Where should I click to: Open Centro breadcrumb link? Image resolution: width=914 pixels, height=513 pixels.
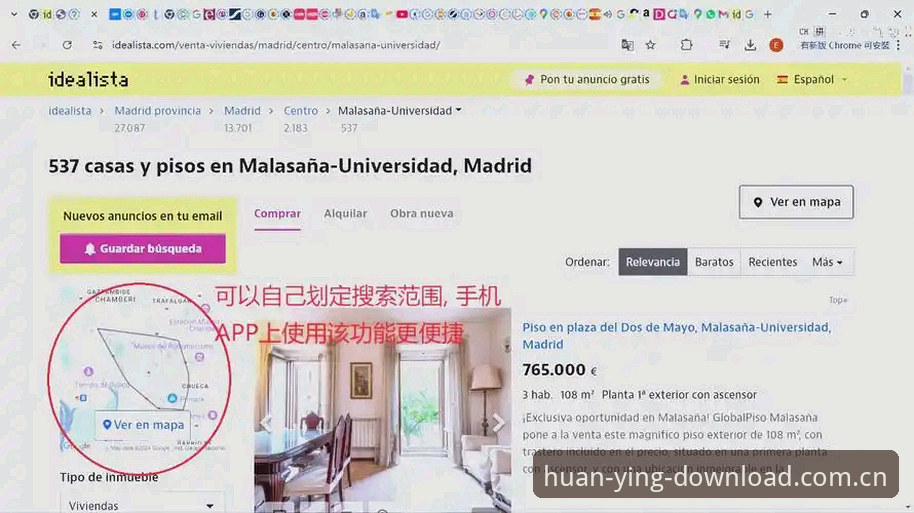[301, 111]
